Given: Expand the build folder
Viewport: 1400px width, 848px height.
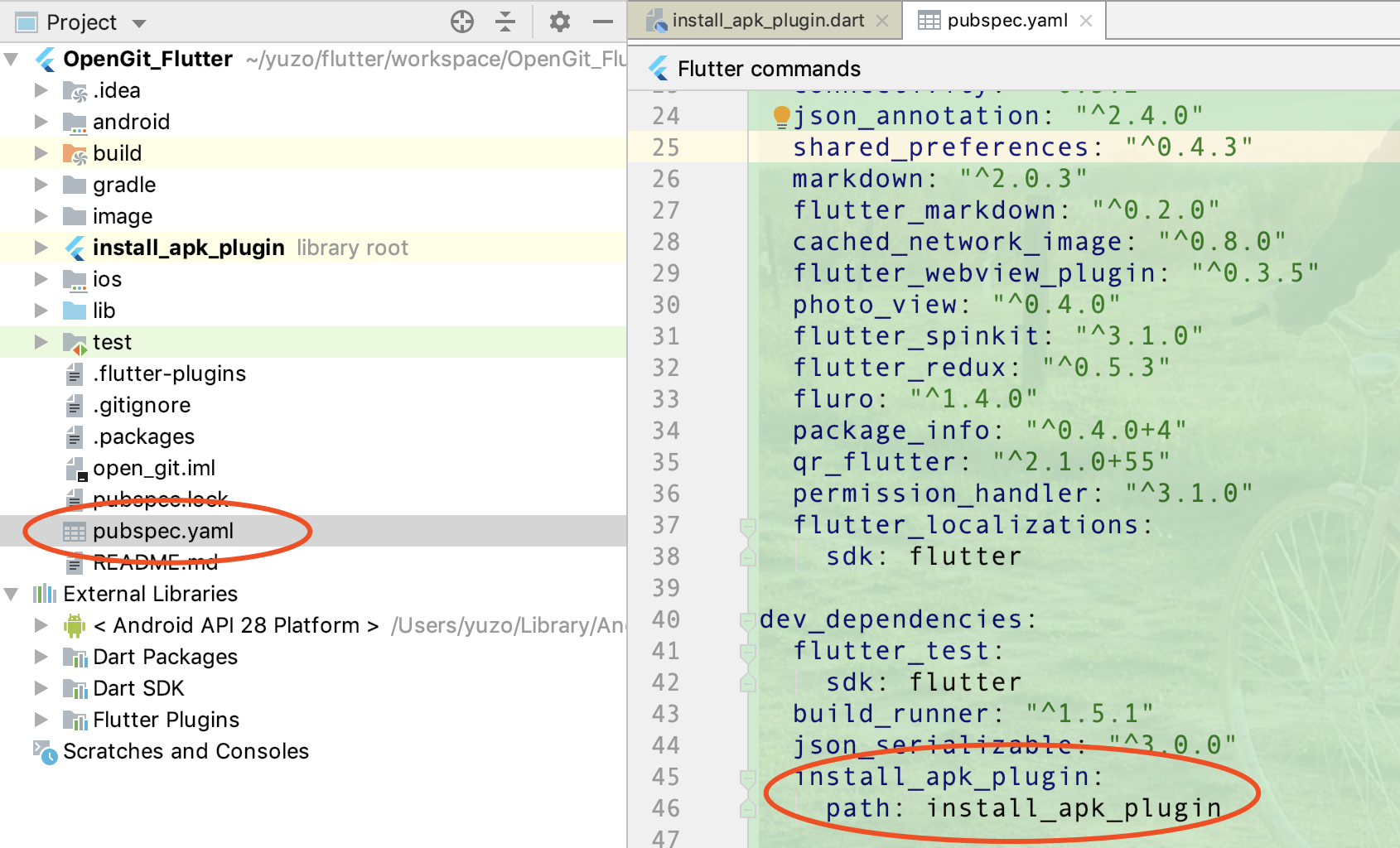Looking at the screenshot, I should click(x=41, y=152).
